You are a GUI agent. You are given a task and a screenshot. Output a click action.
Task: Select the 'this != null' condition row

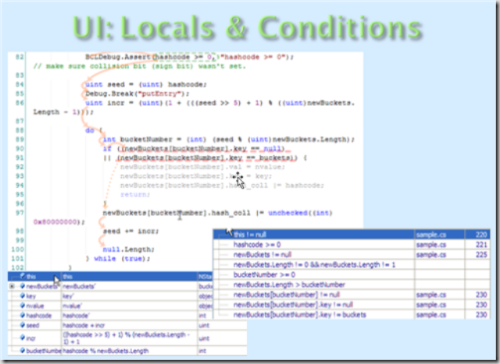[352, 235]
